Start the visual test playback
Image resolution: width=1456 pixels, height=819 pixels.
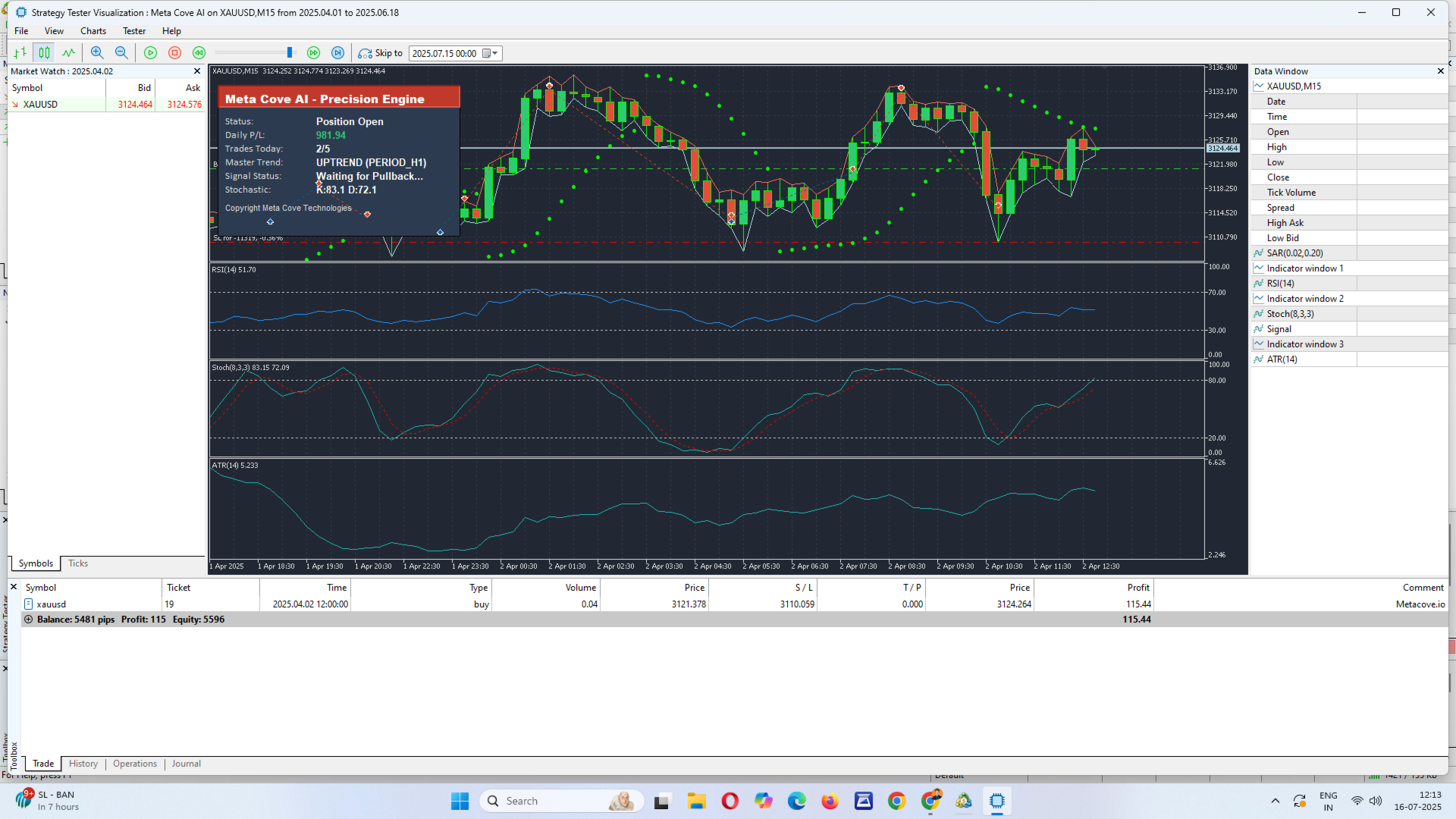tap(150, 53)
